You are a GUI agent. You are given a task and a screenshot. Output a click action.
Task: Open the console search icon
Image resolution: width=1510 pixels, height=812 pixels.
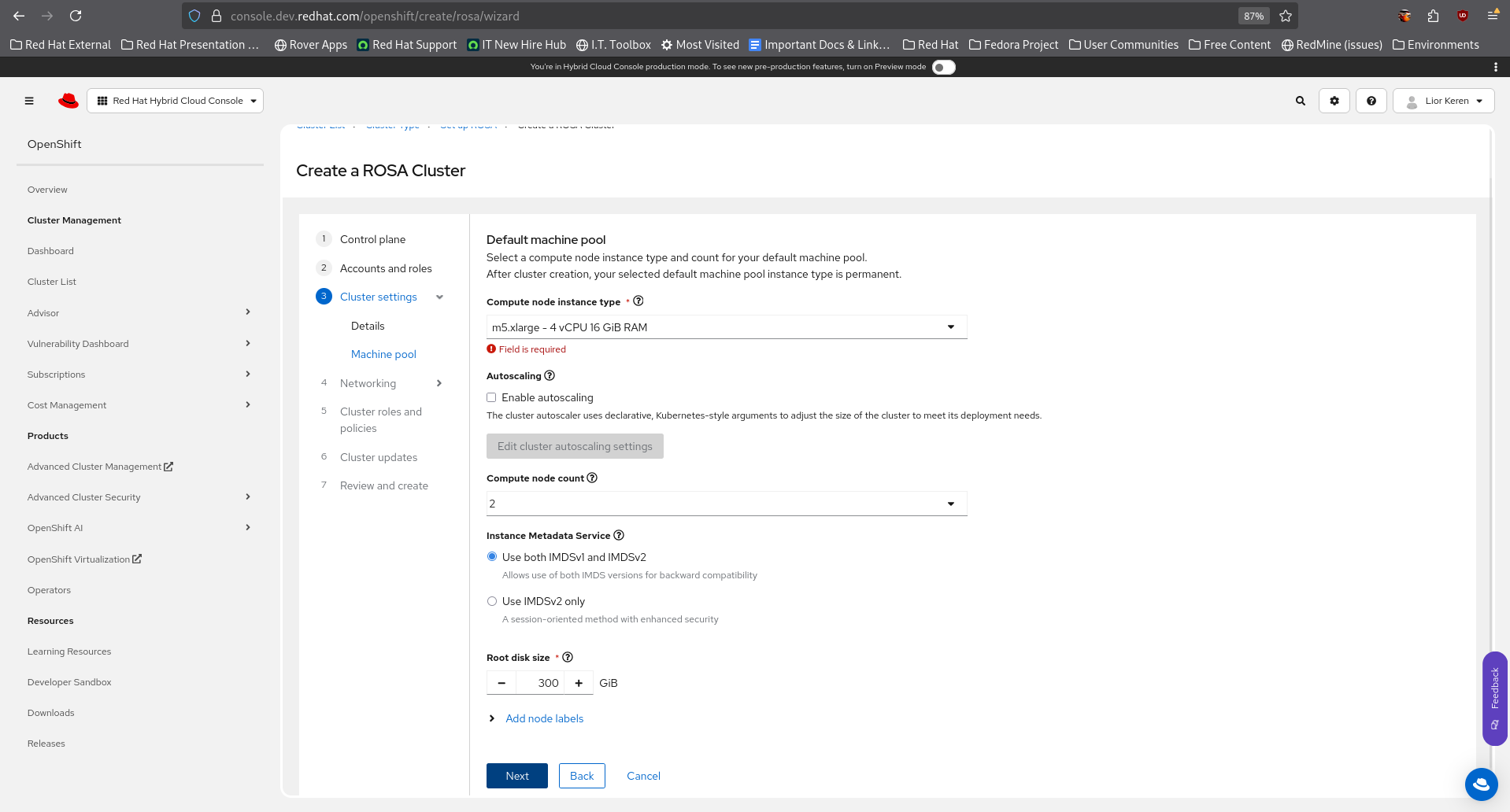[x=1301, y=101]
